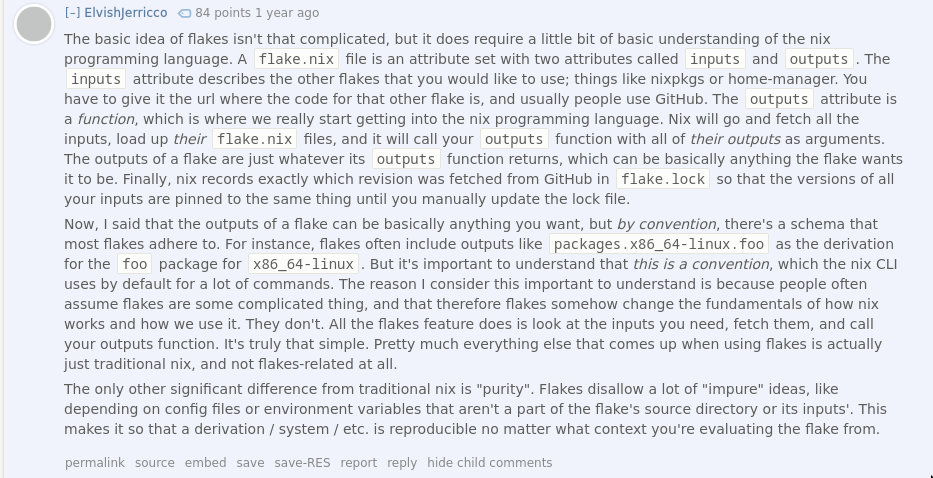Click the standalone 'foo' code snippet

point(134,264)
